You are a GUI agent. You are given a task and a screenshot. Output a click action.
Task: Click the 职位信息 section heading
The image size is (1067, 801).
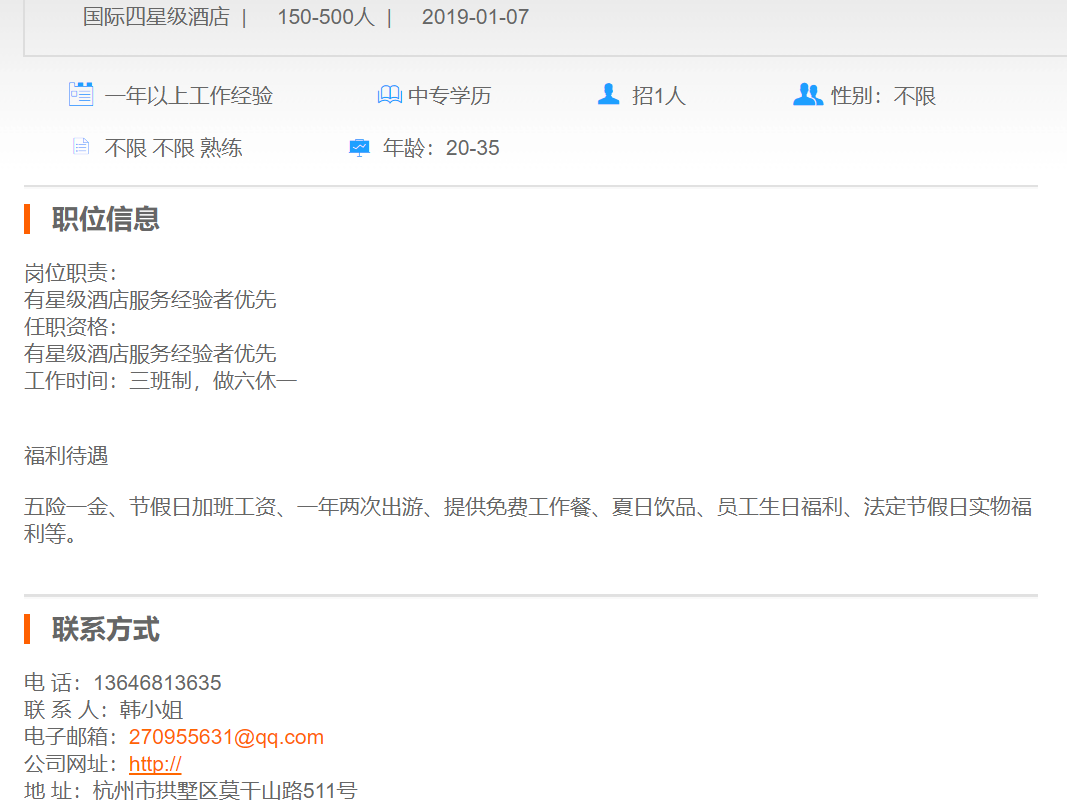pos(106,219)
